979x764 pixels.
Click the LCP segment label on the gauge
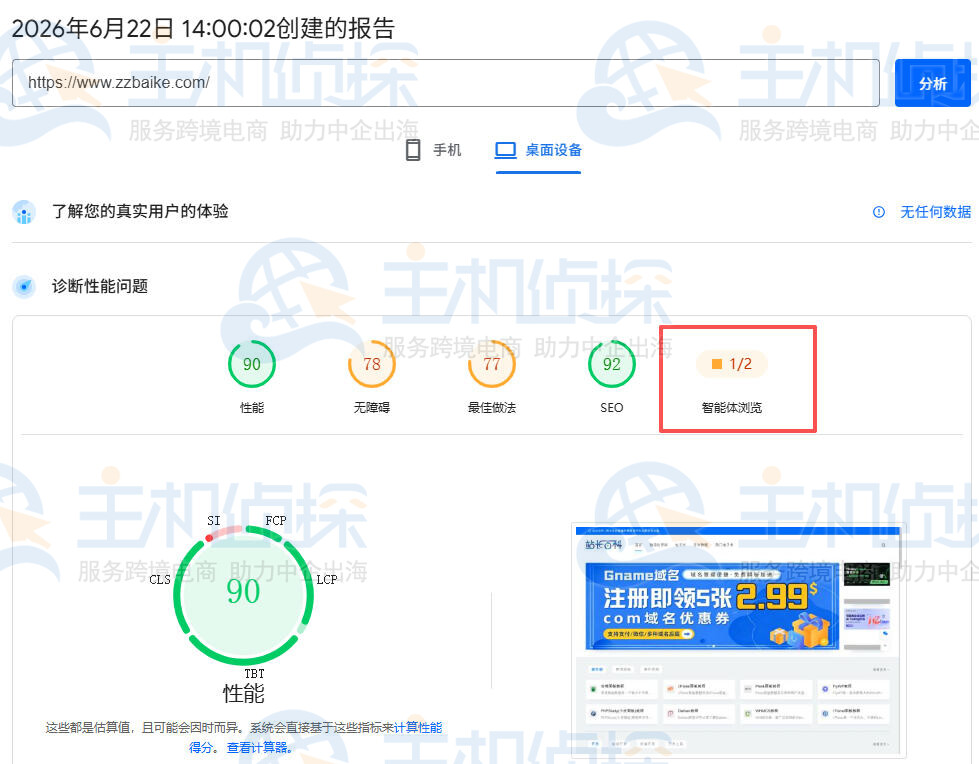327,580
